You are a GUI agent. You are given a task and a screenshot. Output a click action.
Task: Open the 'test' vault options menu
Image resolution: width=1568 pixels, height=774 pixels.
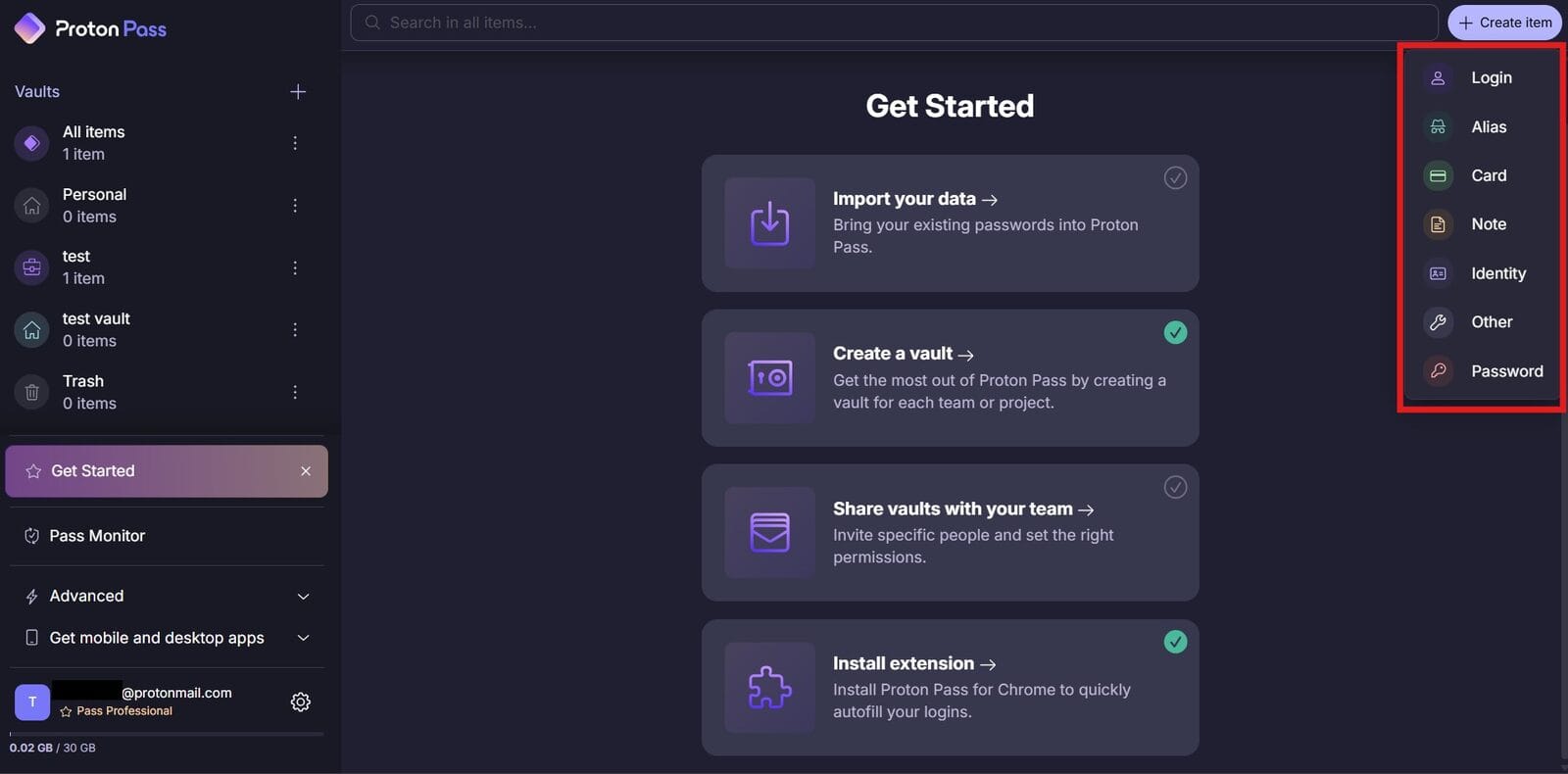[x=295, y=267]
